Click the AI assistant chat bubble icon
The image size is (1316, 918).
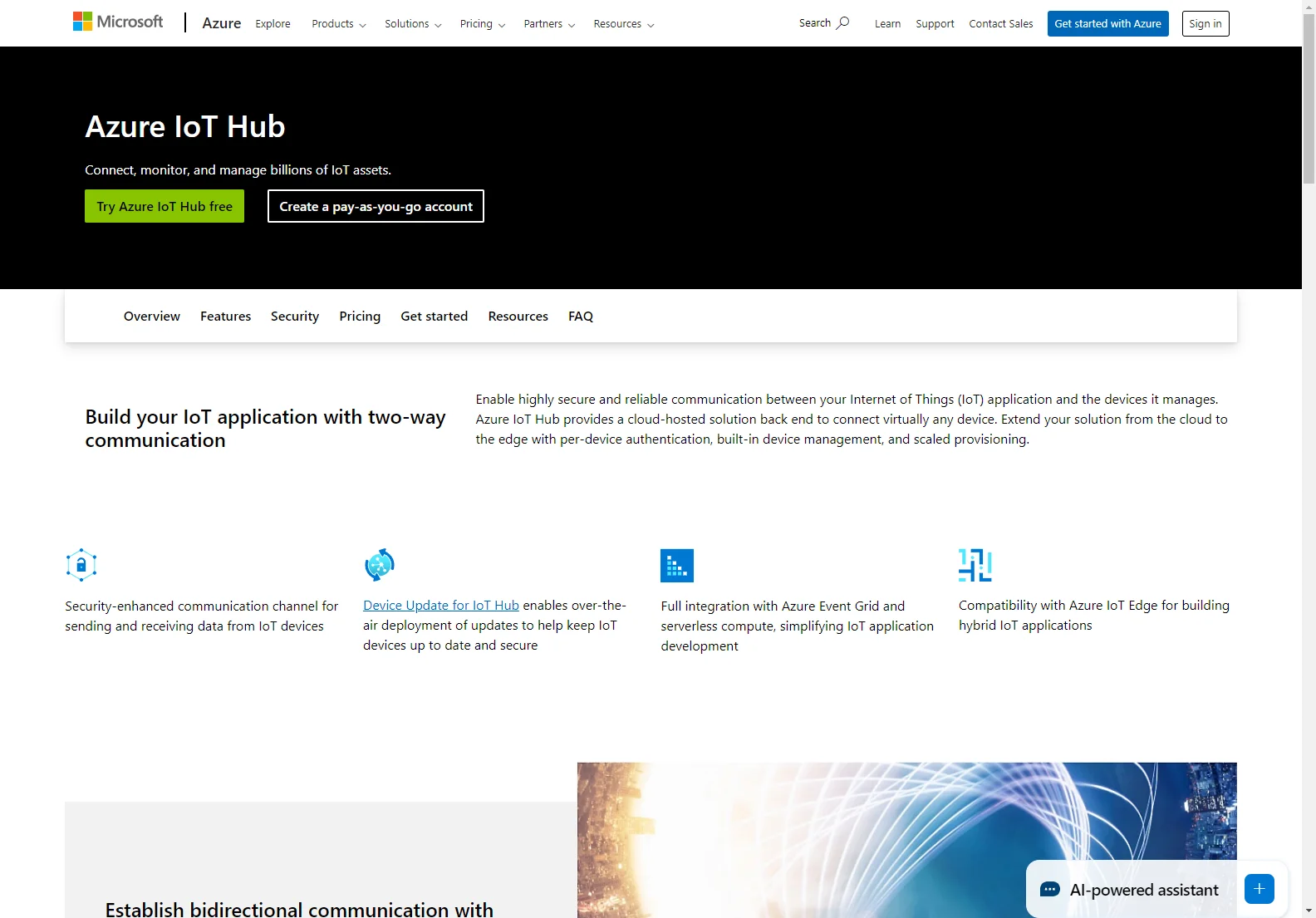pos(1050,890)
